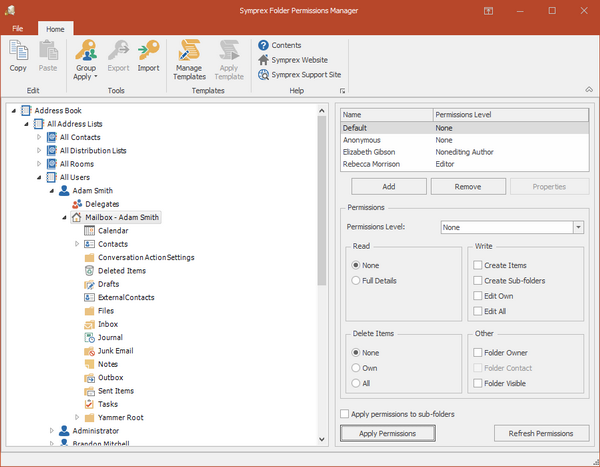Check Folder Owner option
Viewport: 600px width, 467px height.
[478, 353]
